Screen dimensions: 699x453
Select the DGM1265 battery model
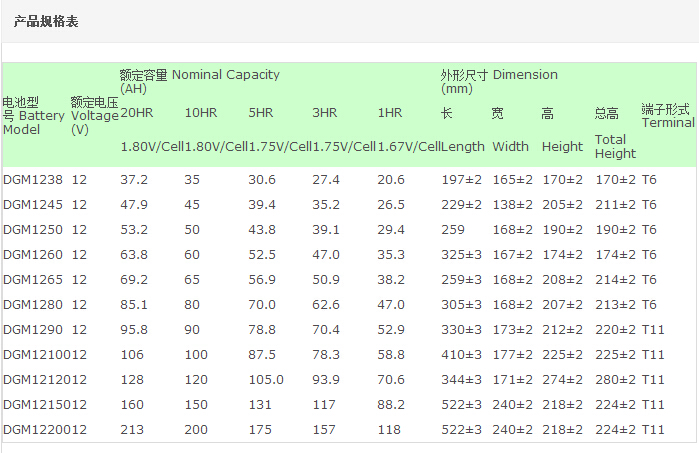click(33, 280)
